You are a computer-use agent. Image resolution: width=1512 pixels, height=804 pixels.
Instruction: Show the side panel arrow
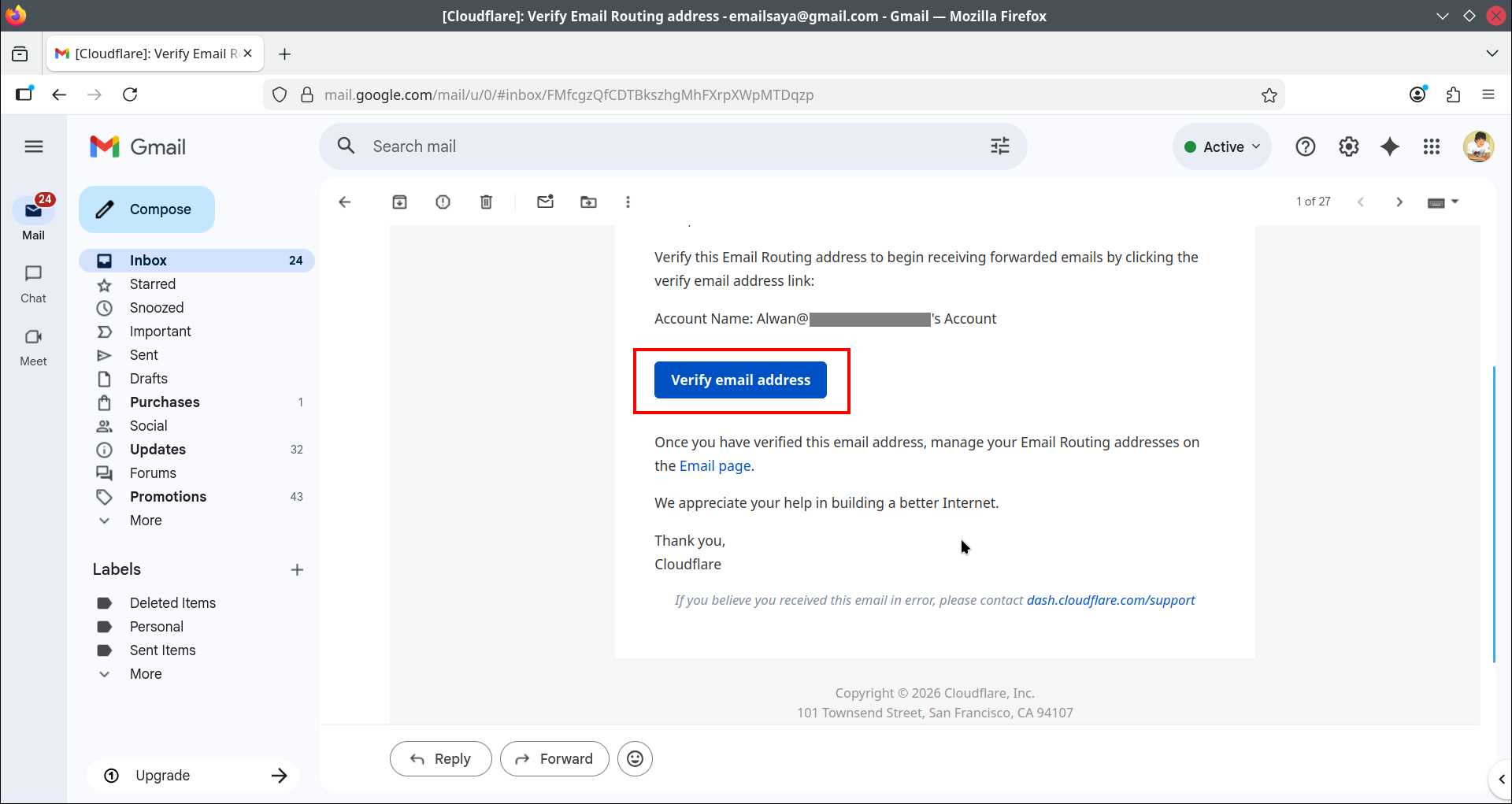click(x=1501, y=779)
